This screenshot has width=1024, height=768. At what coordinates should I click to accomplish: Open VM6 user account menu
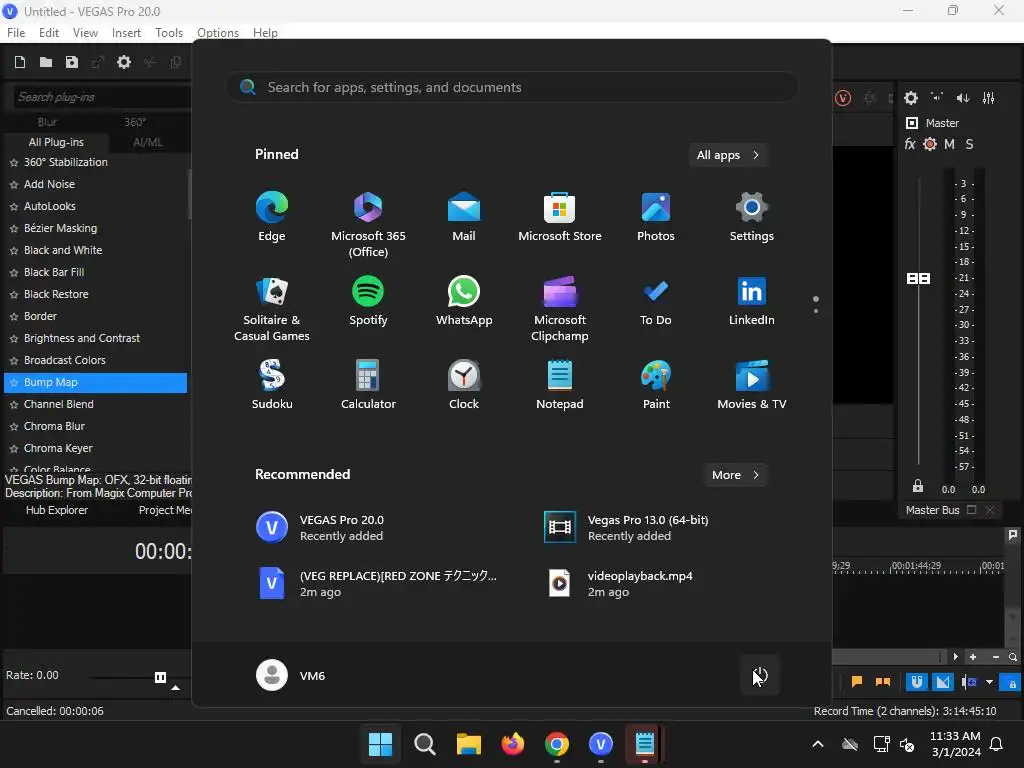[x=291, y=675]
